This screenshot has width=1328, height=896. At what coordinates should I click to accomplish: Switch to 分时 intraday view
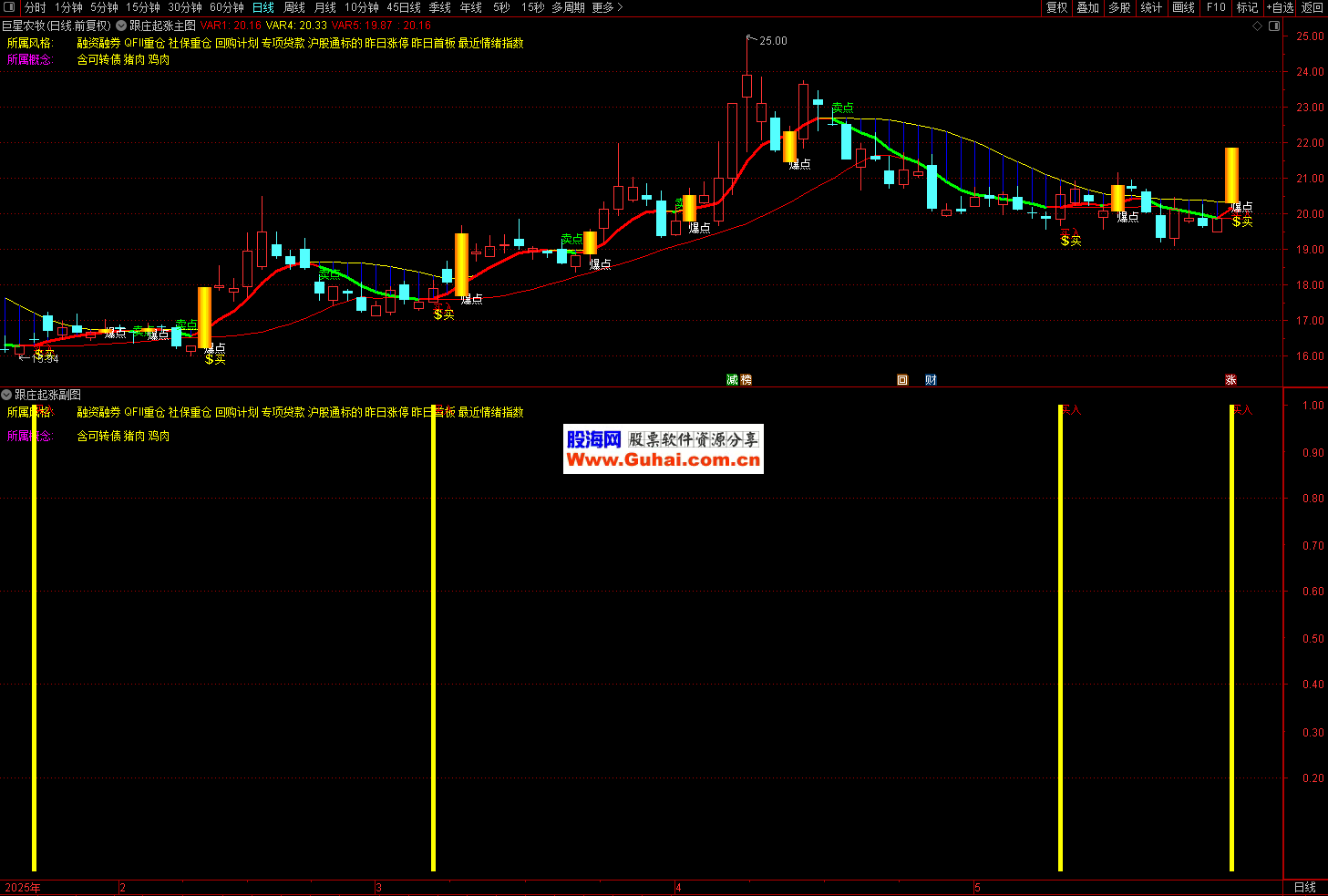(35, 7)
